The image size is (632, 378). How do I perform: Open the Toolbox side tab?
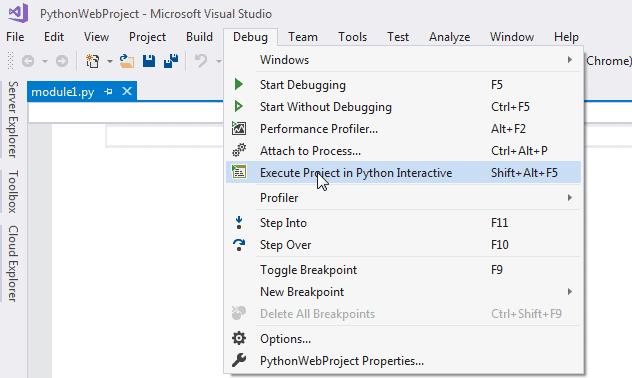[13, 191]
